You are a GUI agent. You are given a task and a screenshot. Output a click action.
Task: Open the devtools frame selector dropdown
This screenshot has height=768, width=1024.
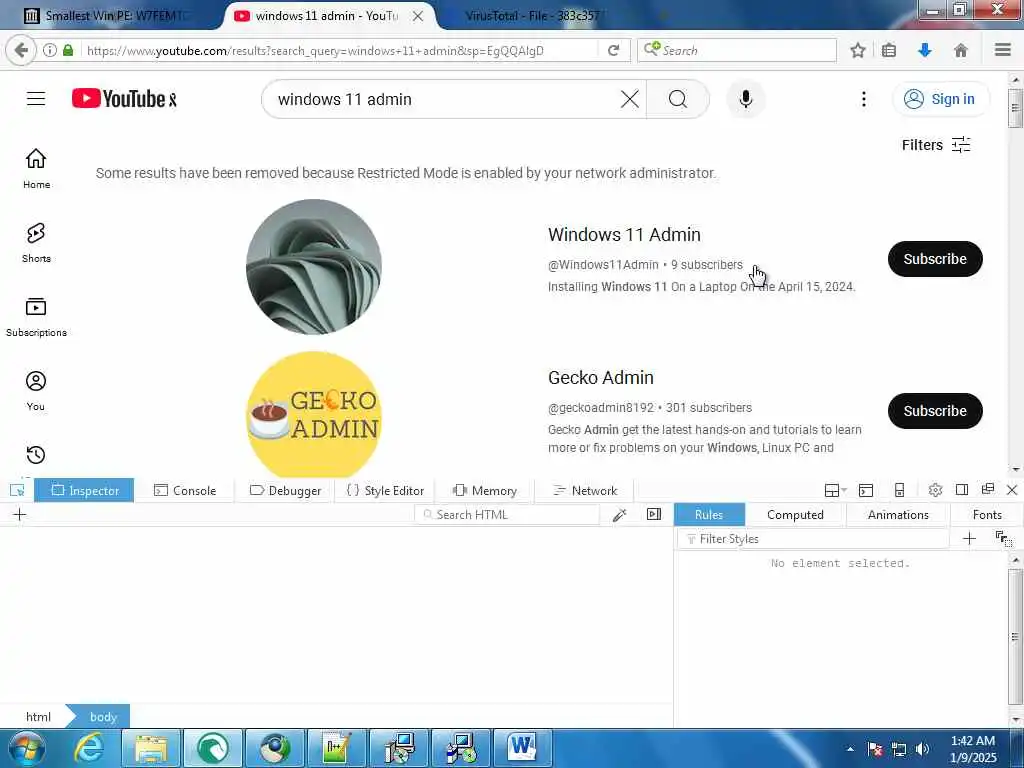(835, 490)
